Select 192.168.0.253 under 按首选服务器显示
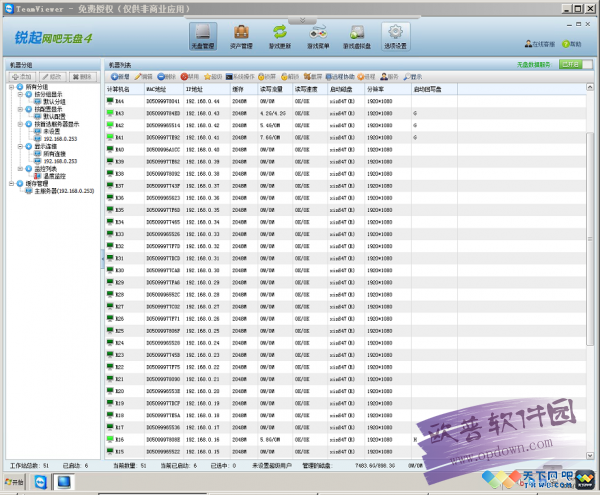The image size is (600, 495). (60, 139)
